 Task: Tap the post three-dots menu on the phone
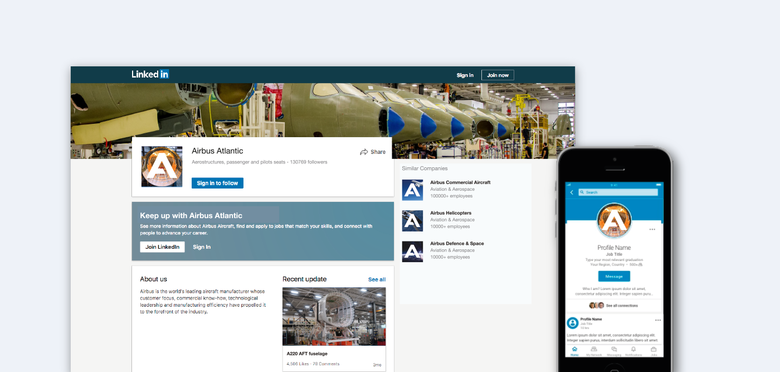tap(658, 320)
